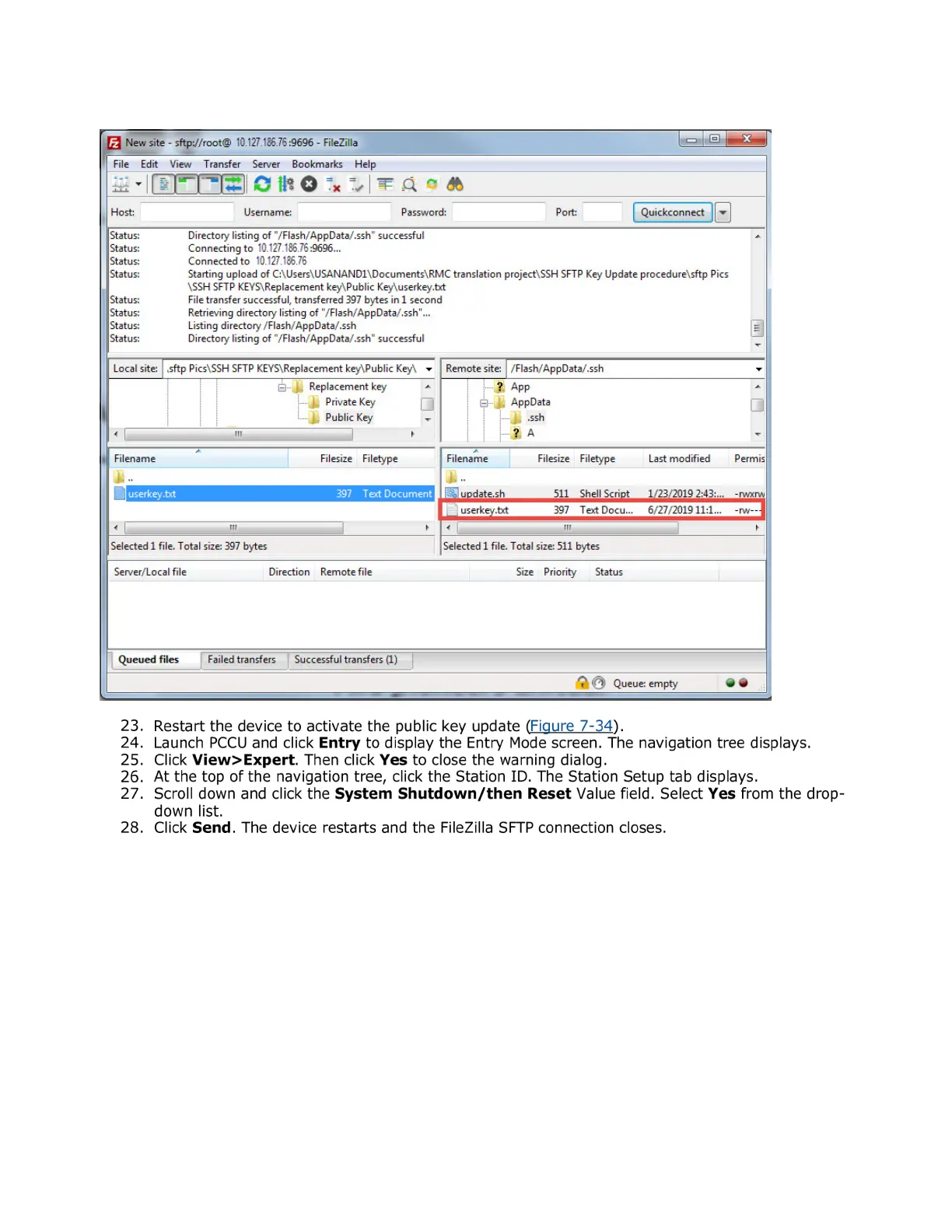This screenshot has height=1232, width=952.
Task: Collapse the Replacement key folder node
Action: 282,387
